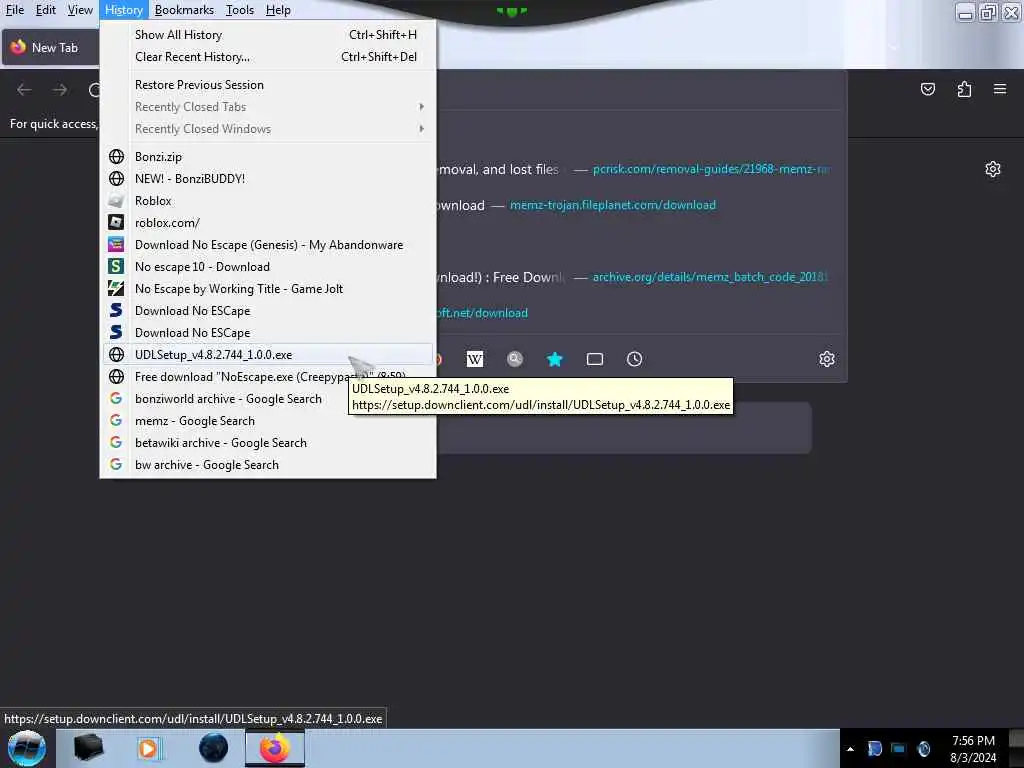1024x768 pixels.
Task: Open the Bookmarks menu
Action: tap(184, 10)
